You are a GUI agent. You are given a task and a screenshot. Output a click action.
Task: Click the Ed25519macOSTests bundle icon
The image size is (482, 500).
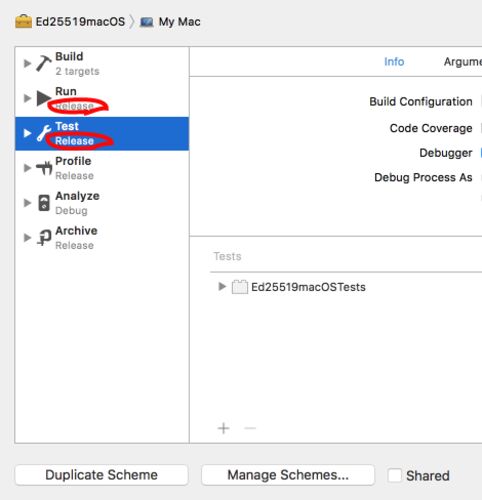pyautogui.click(x=240, y=287)
